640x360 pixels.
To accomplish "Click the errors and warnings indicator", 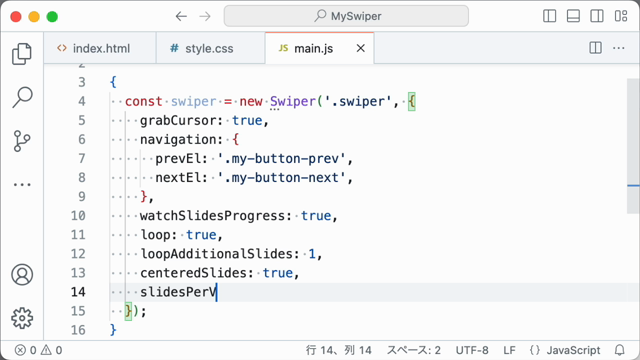I will tap(38, 350).
